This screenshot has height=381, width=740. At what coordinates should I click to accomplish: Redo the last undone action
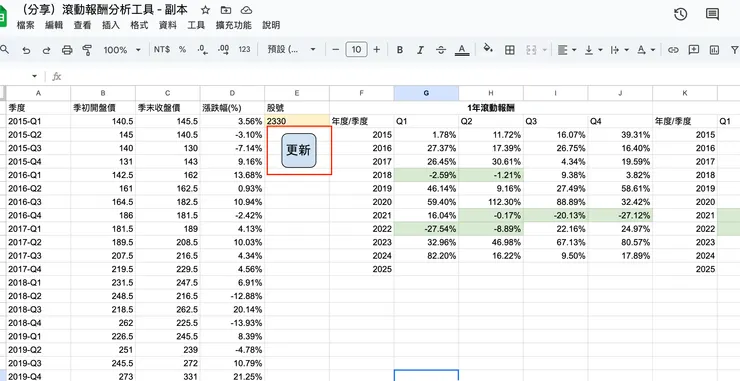tap(46, 50)
